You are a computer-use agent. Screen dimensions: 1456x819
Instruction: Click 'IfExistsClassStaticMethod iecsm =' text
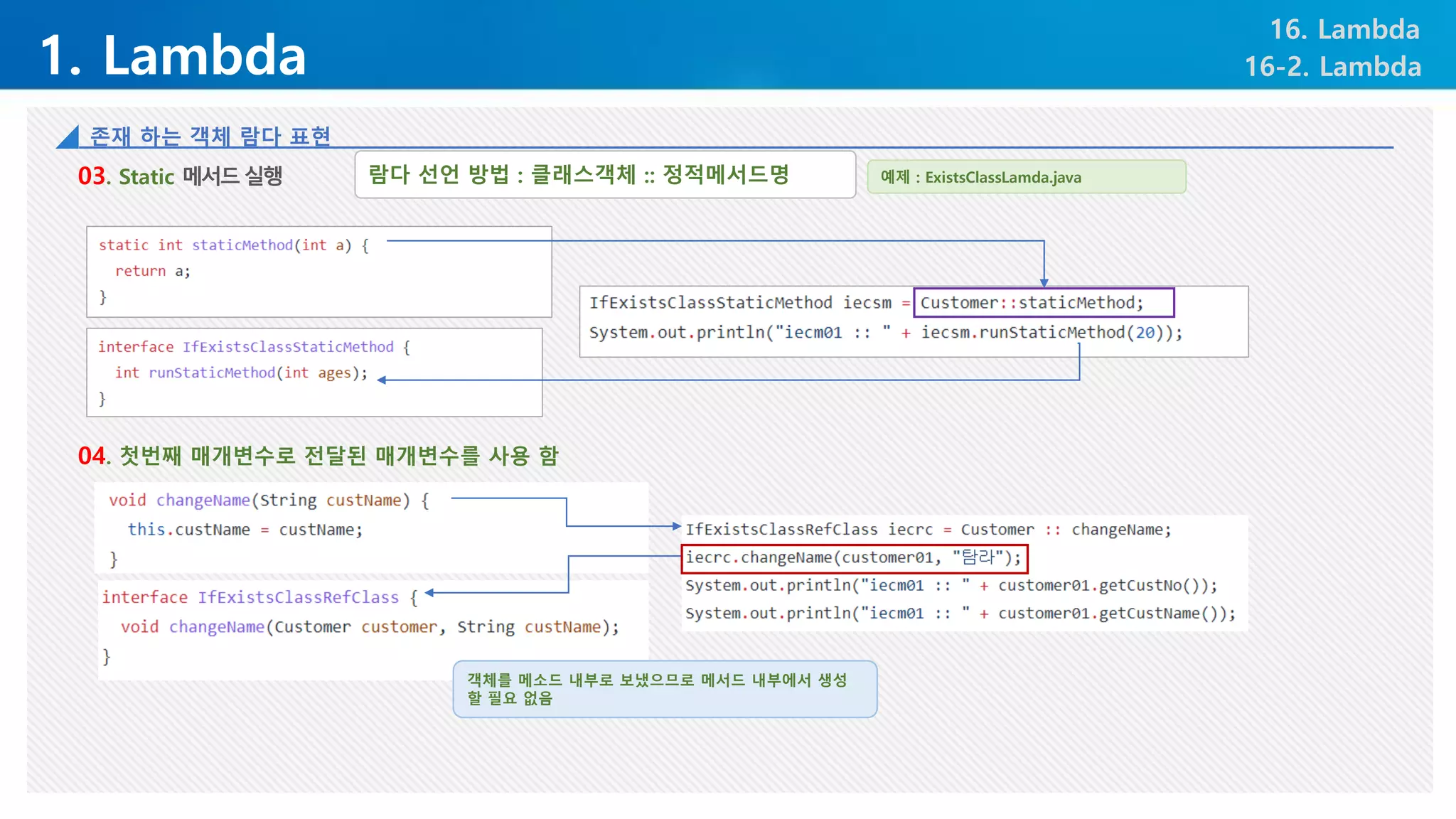(749, 303)
